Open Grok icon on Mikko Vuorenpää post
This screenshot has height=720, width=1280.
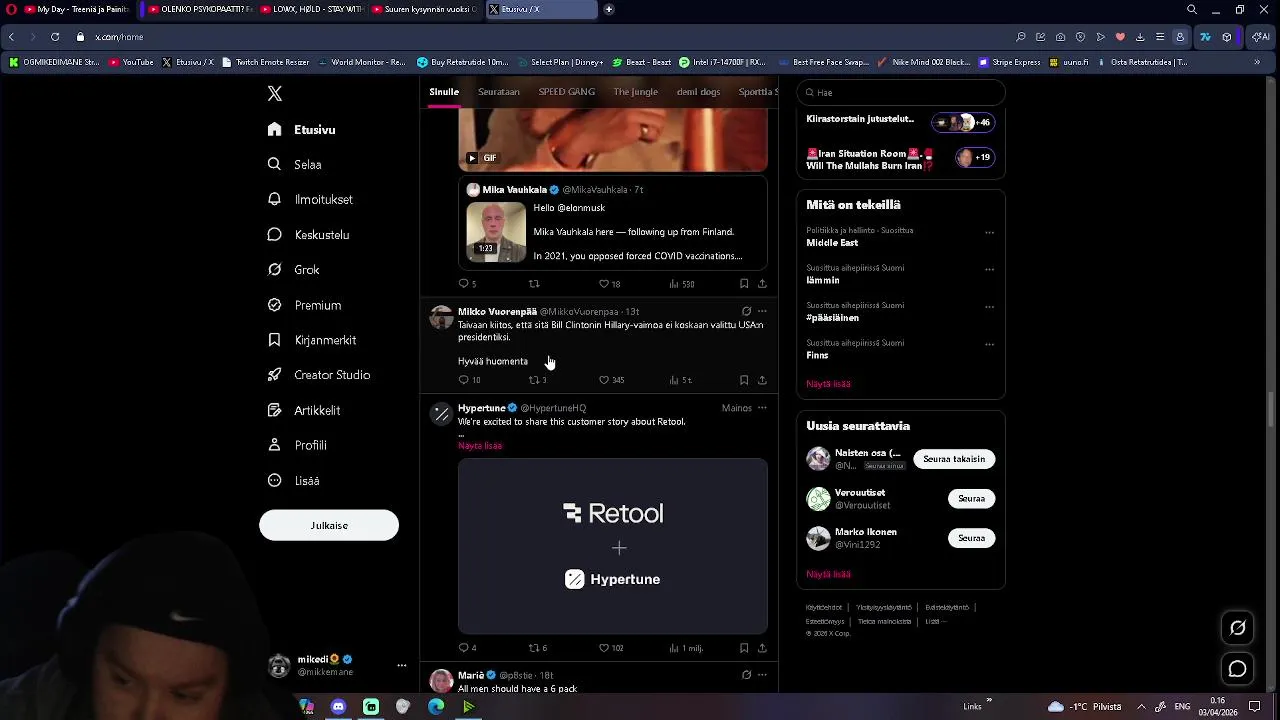pos(746,311)
